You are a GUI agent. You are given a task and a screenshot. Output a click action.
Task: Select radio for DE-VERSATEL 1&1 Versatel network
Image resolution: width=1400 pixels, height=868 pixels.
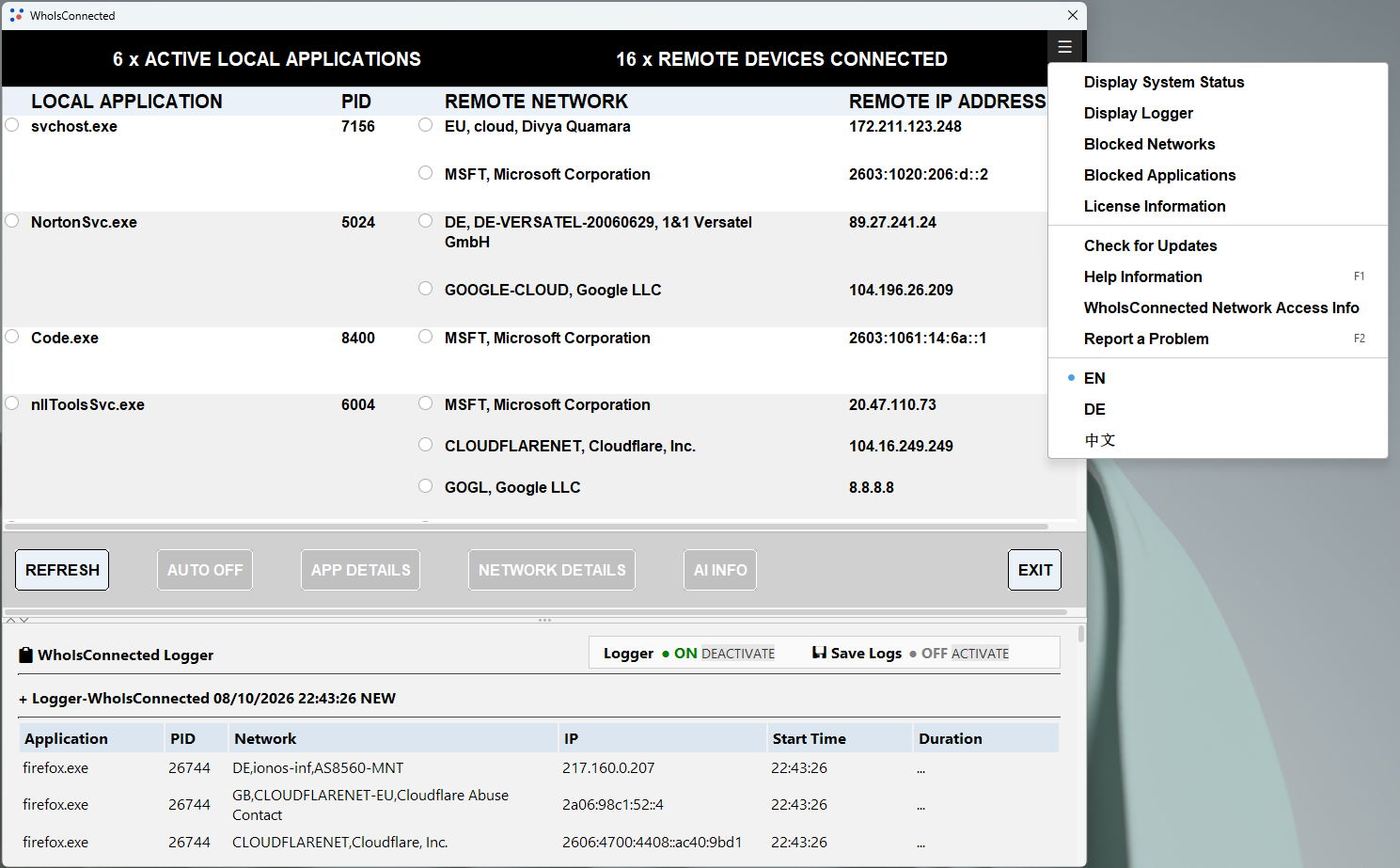tap(426, 221)
